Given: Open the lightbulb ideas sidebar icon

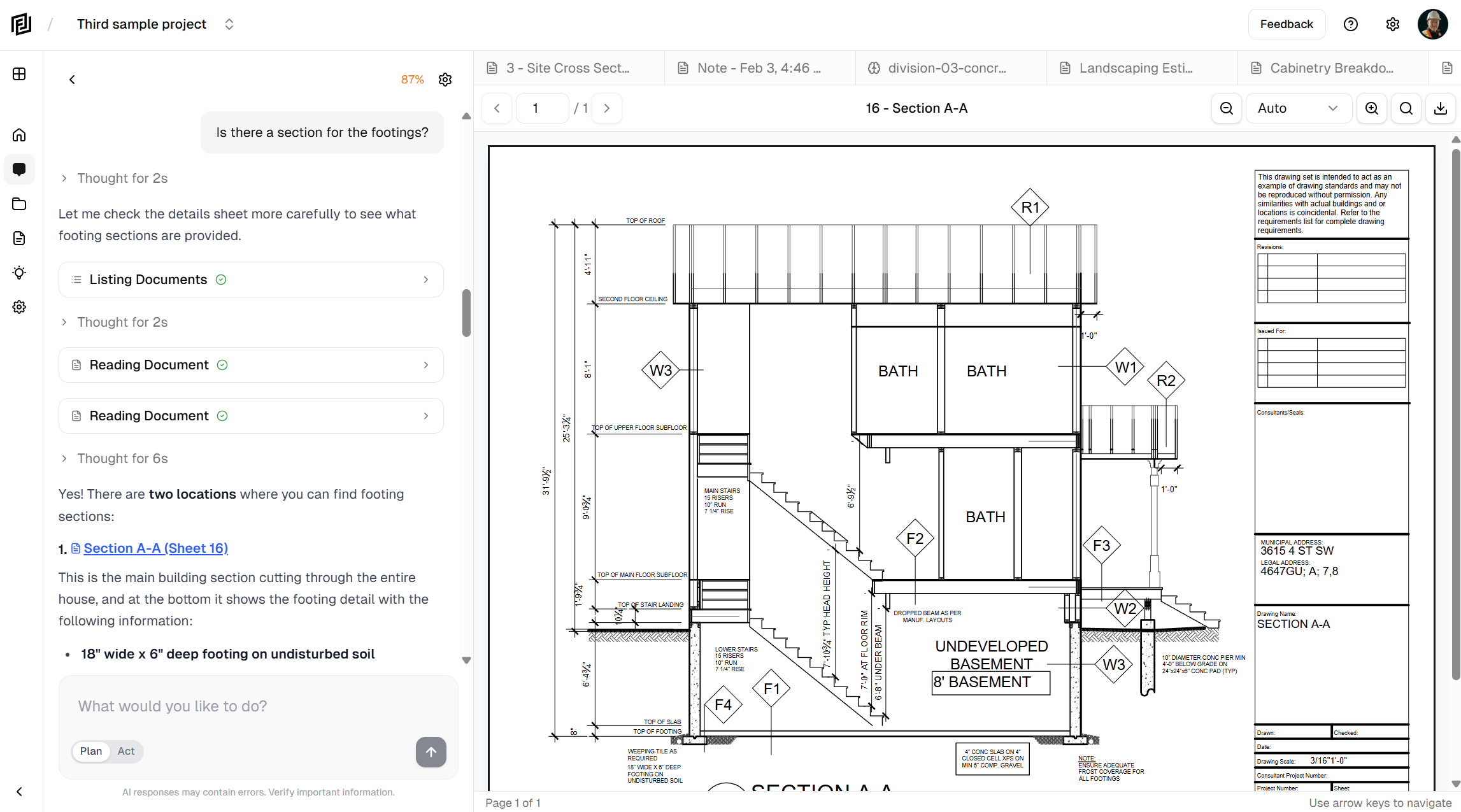Looking at the screenshot, I should [x=19, y=273].
